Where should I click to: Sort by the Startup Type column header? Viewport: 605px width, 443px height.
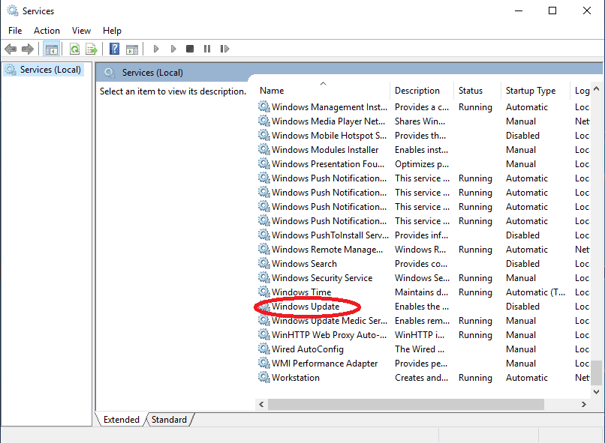[530, 91]
